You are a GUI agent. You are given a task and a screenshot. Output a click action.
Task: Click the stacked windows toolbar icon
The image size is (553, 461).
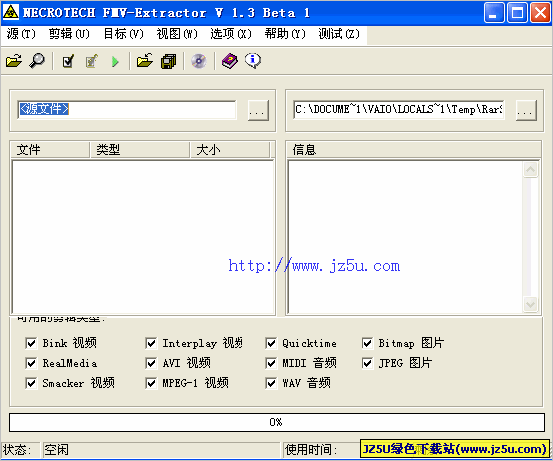(x=169, y=61)
